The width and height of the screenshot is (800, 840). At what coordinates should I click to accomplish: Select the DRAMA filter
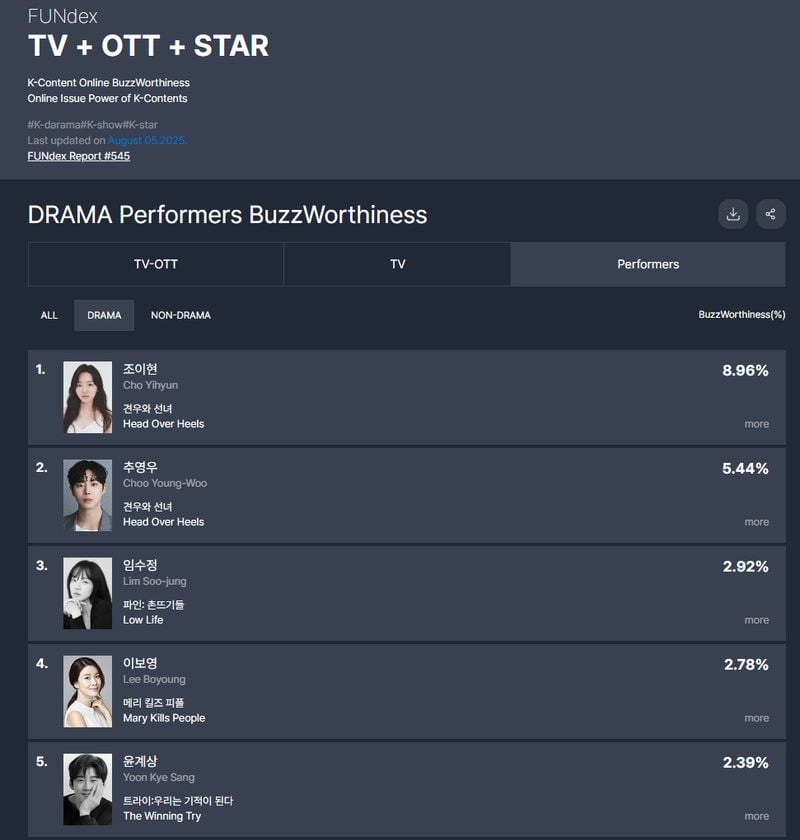coord(104,316)
